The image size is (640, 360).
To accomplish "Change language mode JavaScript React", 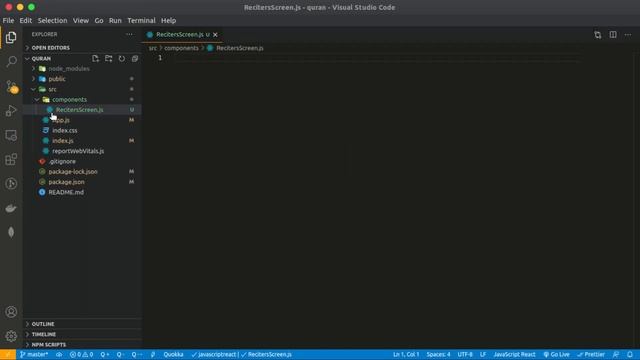I will [x=514, y=354].
